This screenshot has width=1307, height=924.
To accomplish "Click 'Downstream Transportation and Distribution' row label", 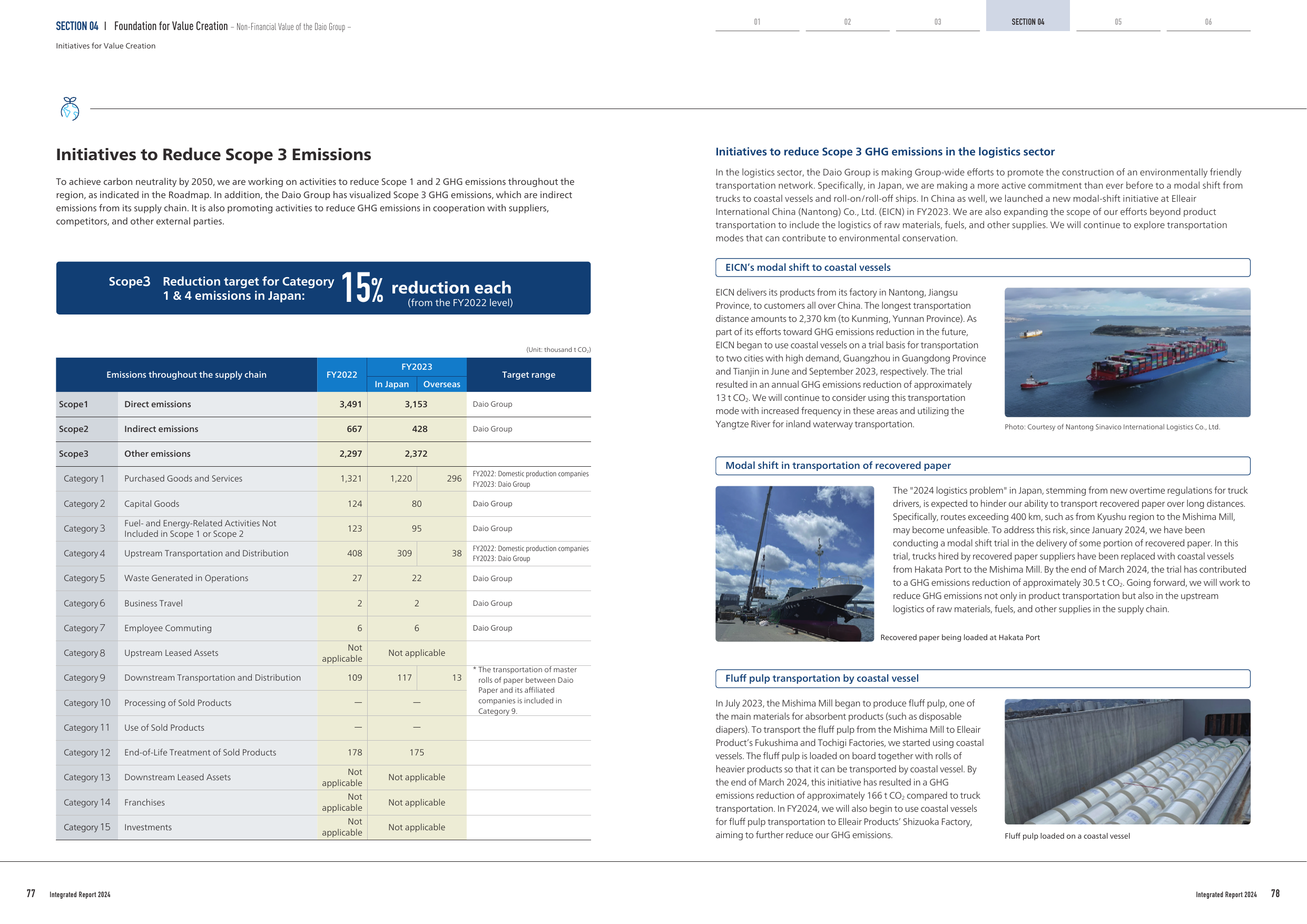I will pos(212,678).
